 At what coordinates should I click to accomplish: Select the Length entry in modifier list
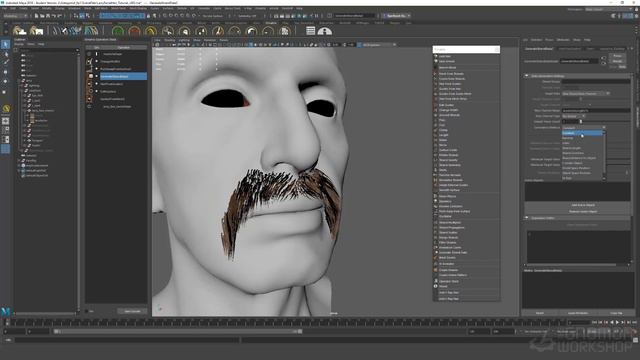443,135
